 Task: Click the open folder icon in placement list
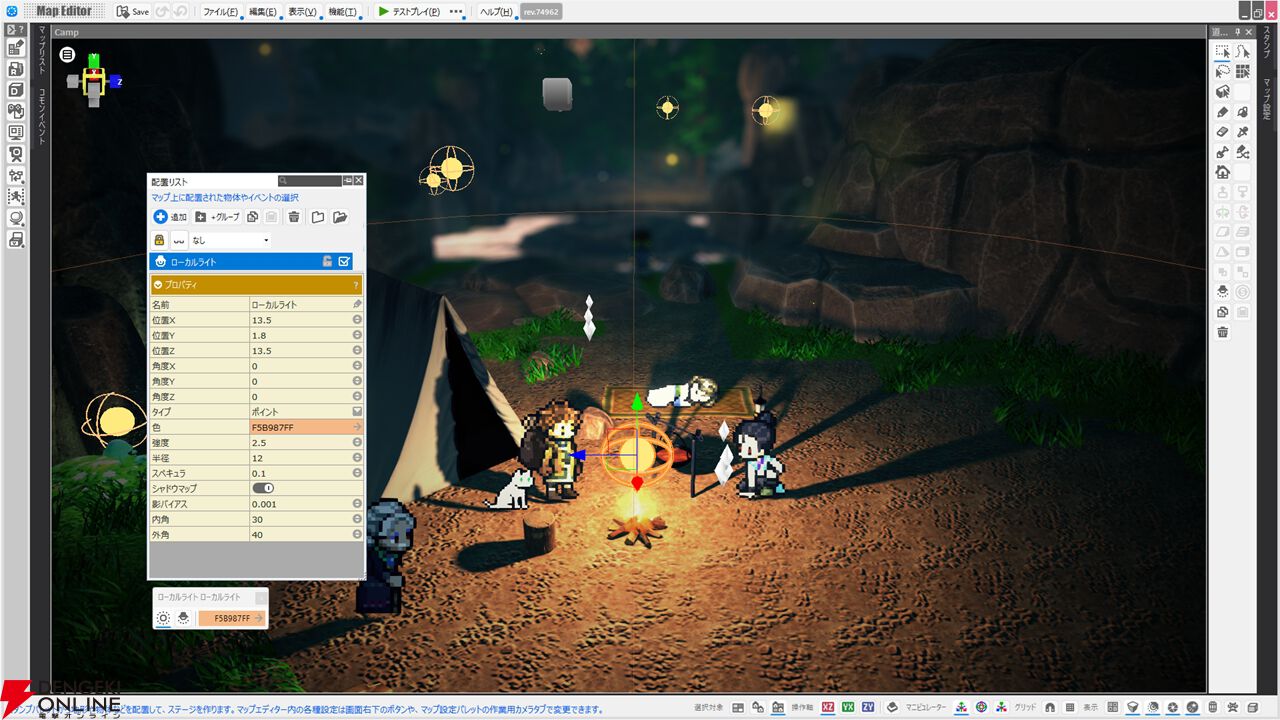[340, 217]
